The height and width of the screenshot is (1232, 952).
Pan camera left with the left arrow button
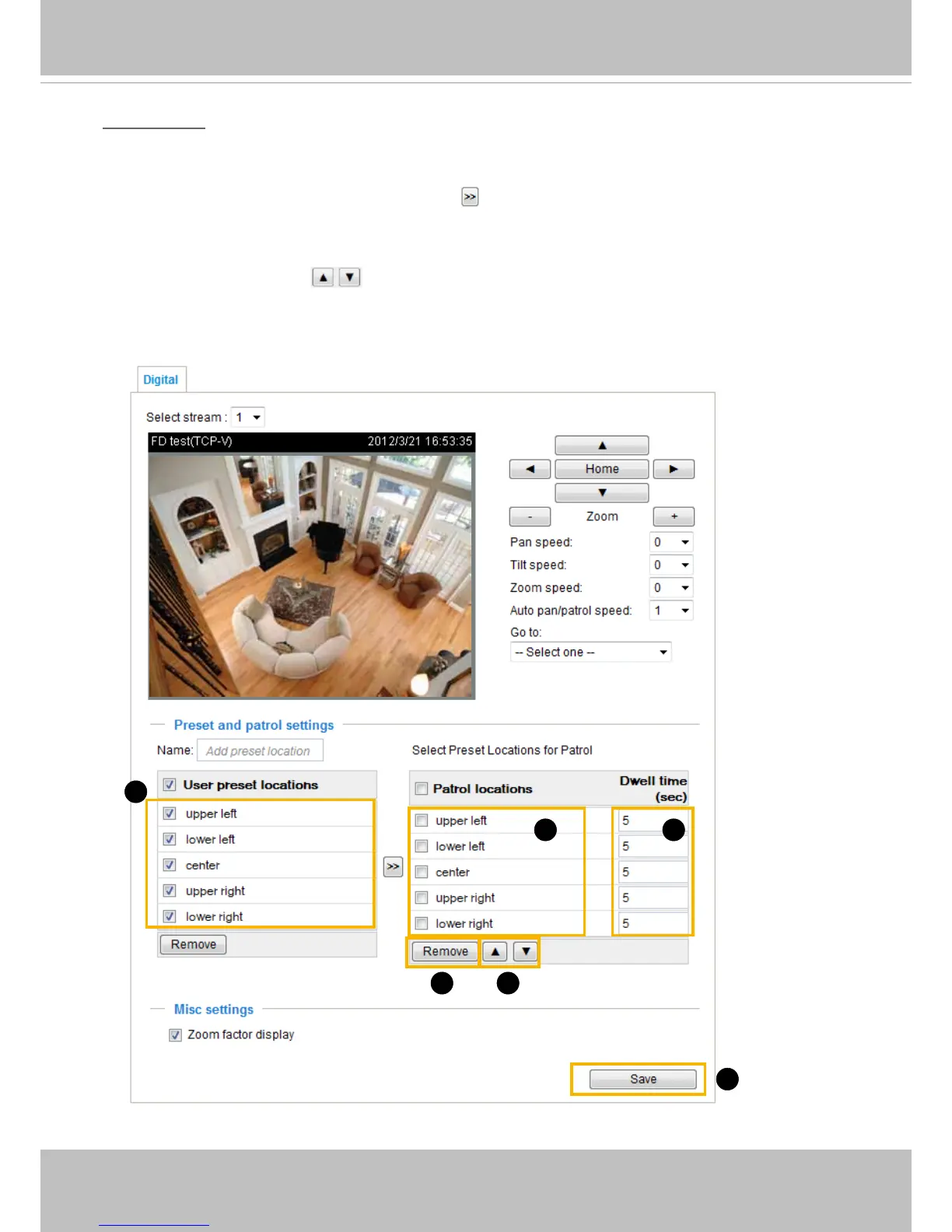coord(530,469)
